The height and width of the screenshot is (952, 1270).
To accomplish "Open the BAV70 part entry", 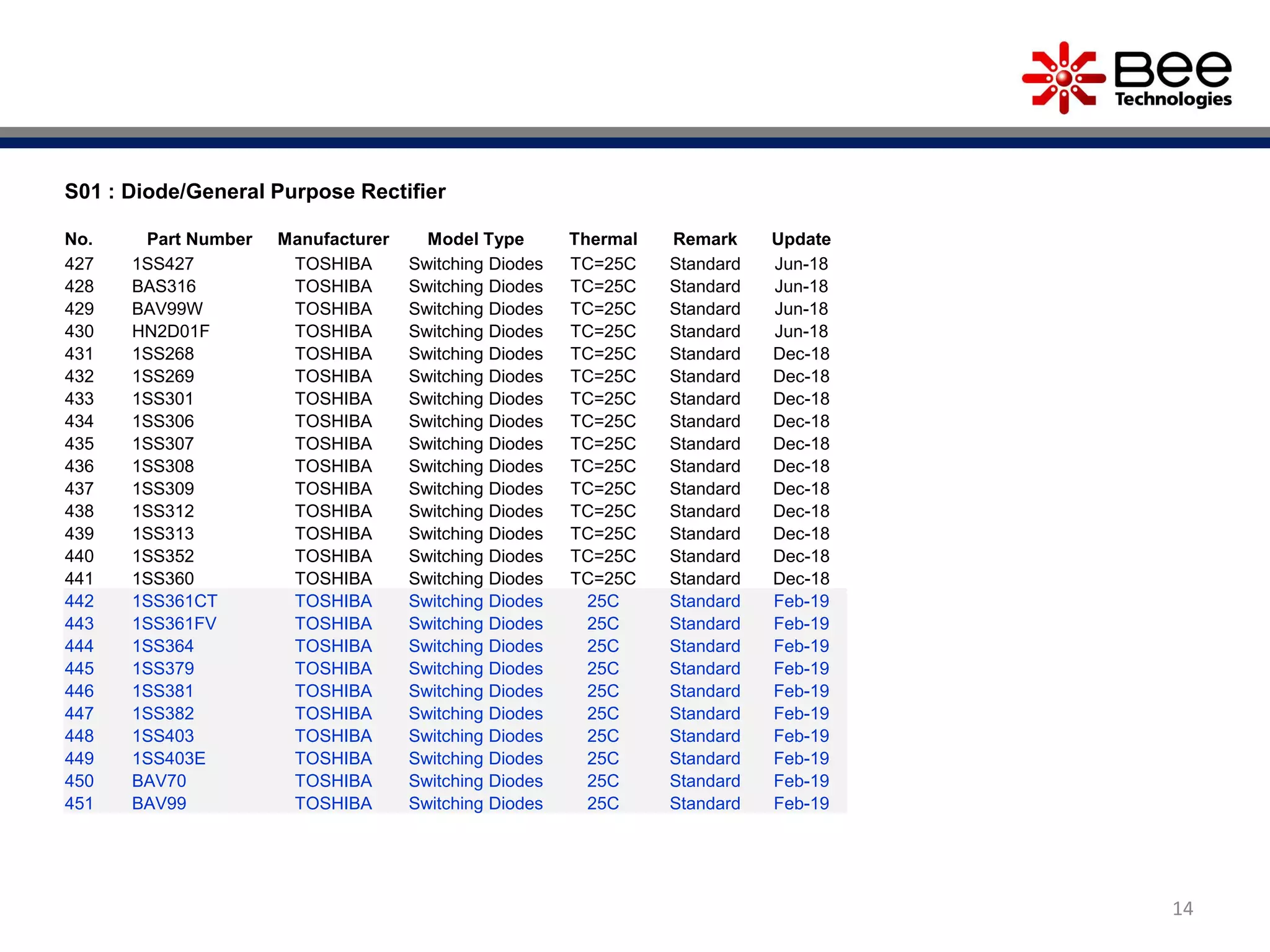I will tap(159, 781).
